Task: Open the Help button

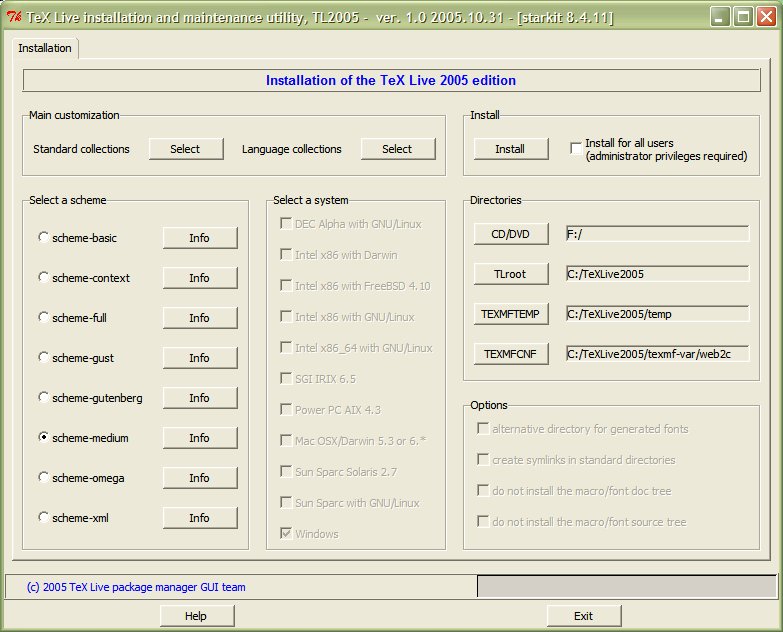Action: tap(196, 616)
